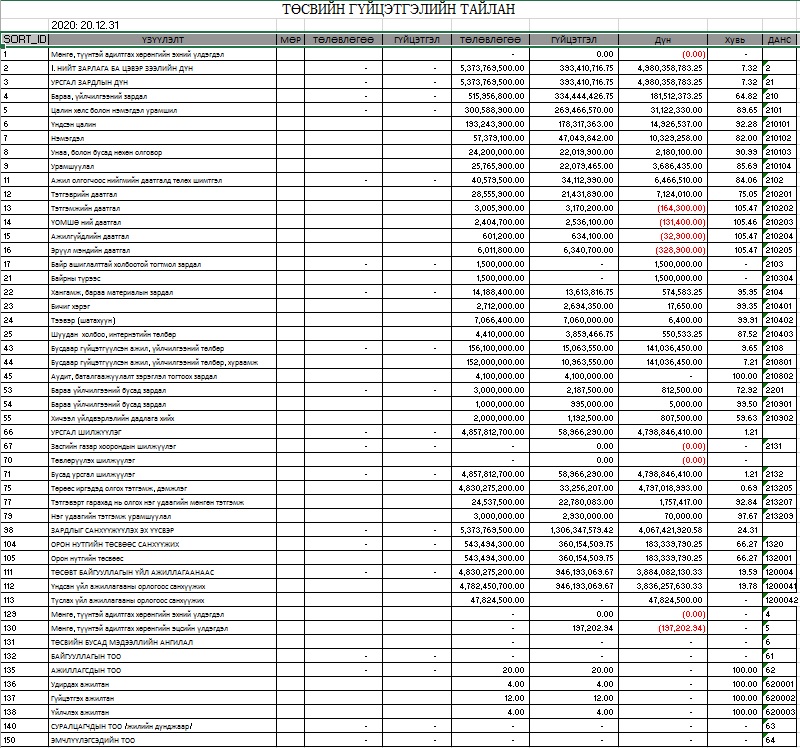Click the value 12.00 in the Гүйцэтгэл column
The height and width of the screenshot is (748, 800).
tap(604, 698)
